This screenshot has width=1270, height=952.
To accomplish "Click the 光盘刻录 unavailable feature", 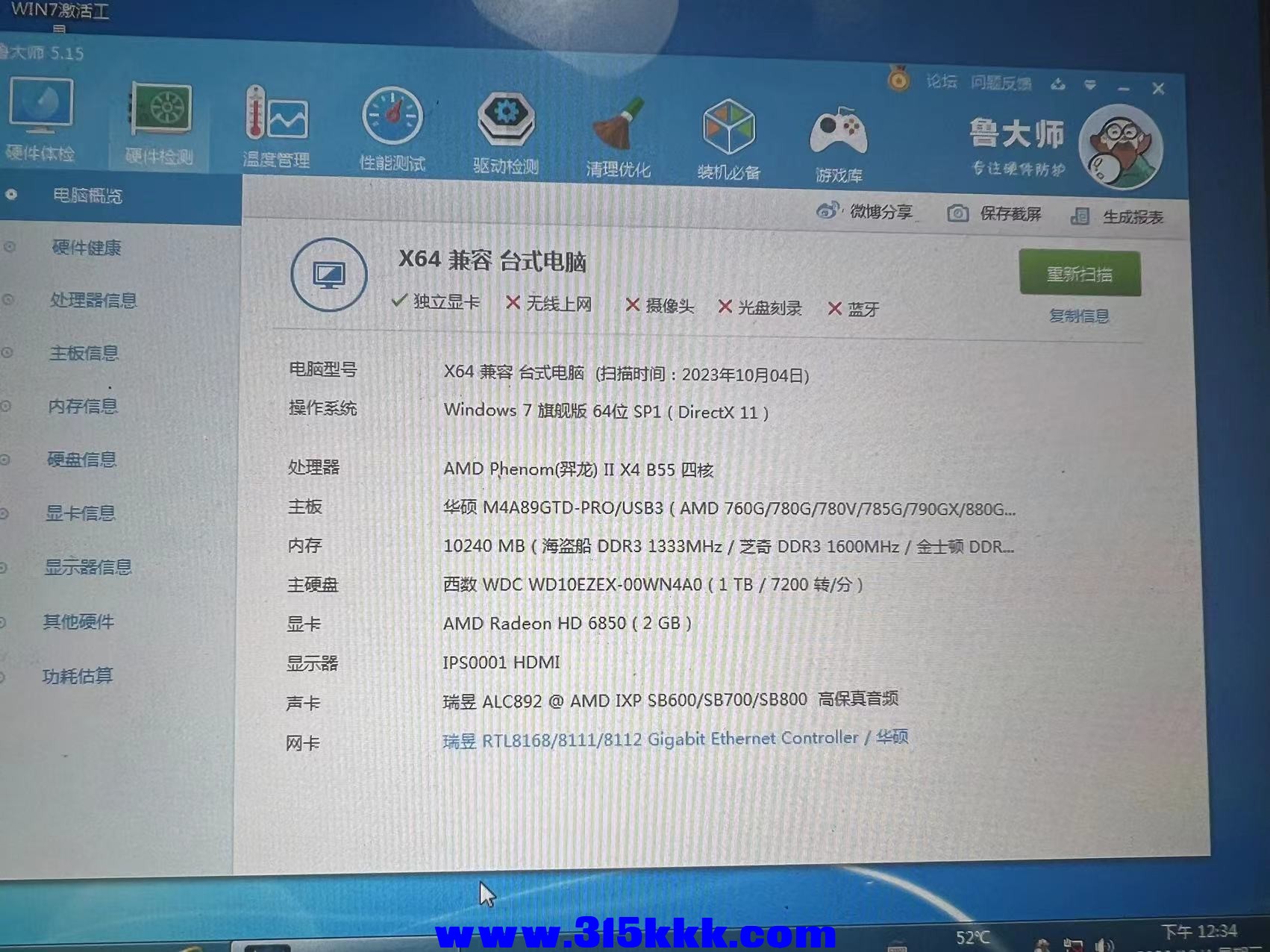I will pos(760,307).
